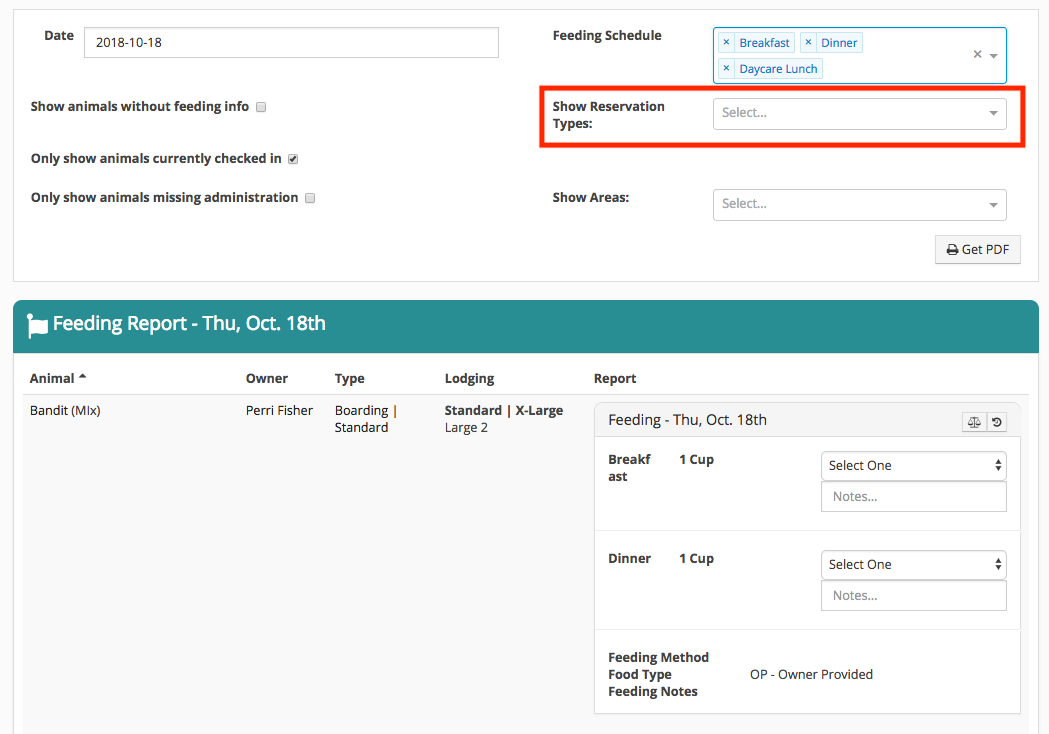Enable Show animals without feeding info
The height and width of the screenshot is (734, 1049).
[261, 106]
